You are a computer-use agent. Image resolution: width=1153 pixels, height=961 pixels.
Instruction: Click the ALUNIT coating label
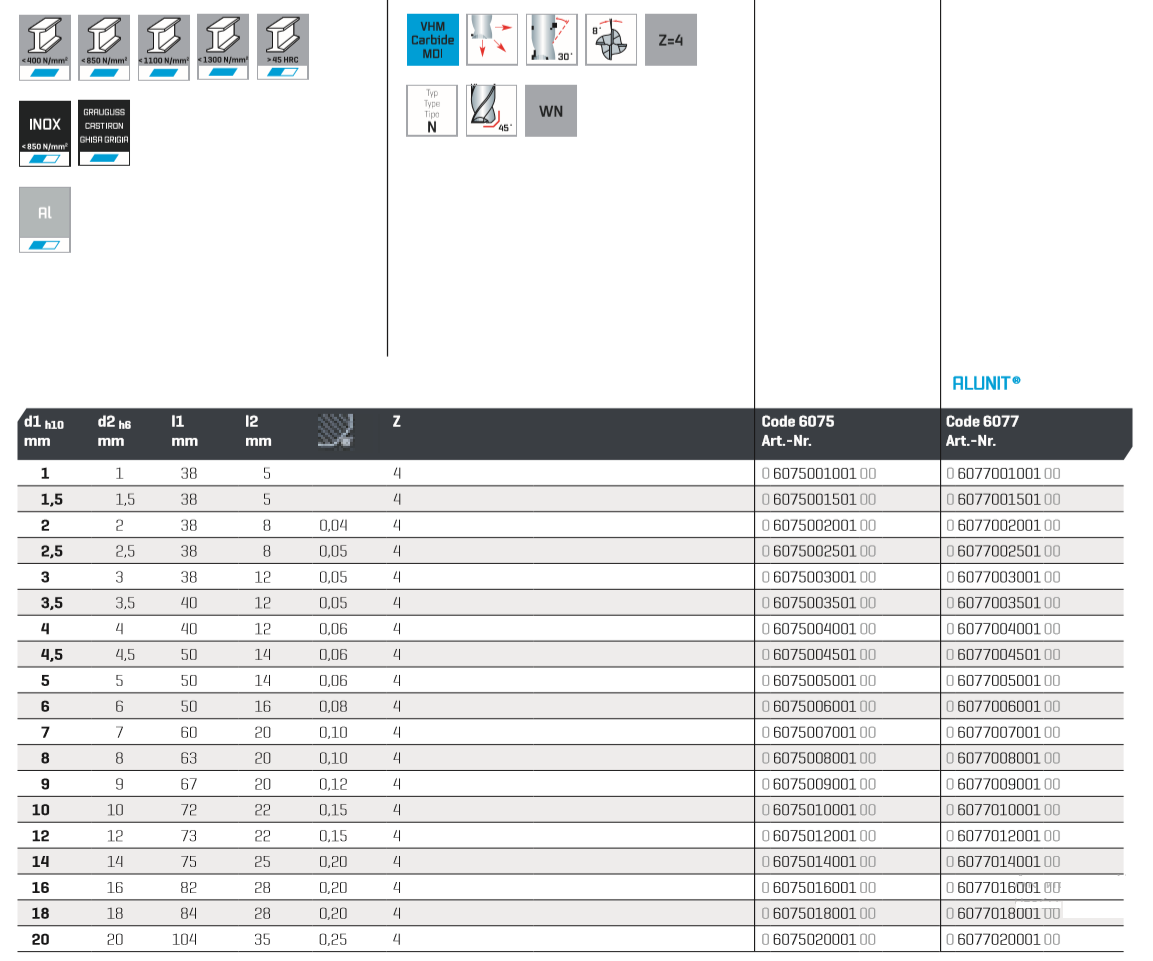(986, 382)
